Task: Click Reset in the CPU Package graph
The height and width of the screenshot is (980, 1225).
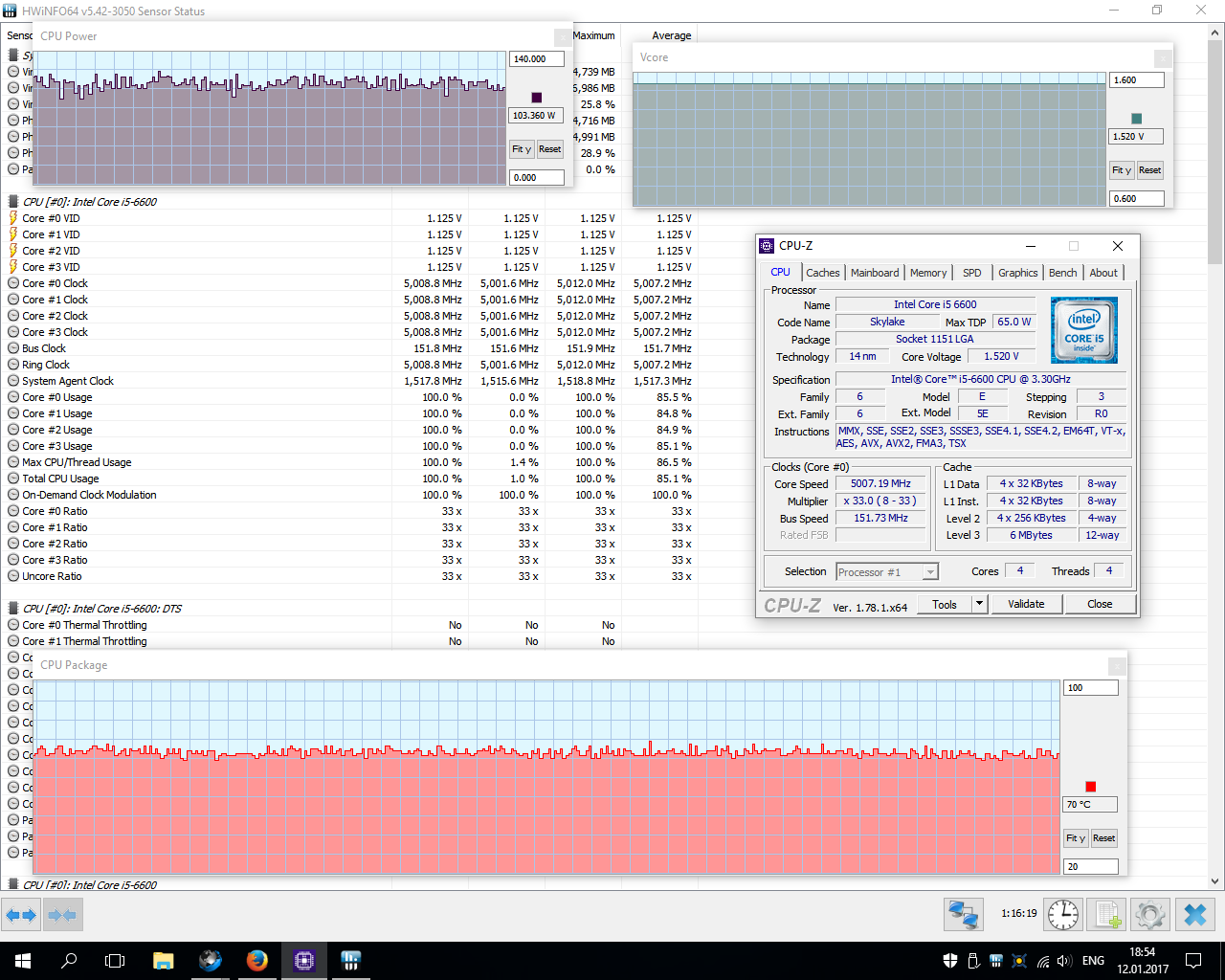Action: tap(1104, 838)
